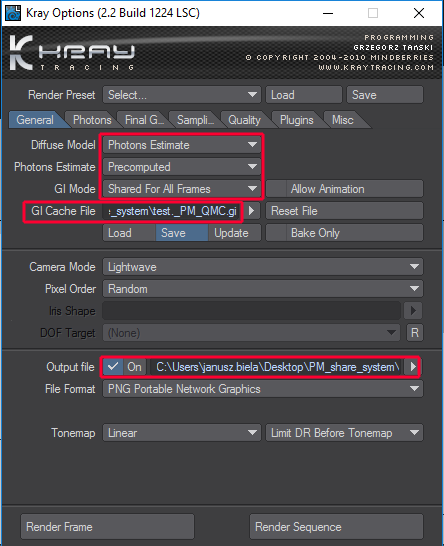Switch to the Misc tab
Screen dimensions: 444x546
tap(343, 120)
